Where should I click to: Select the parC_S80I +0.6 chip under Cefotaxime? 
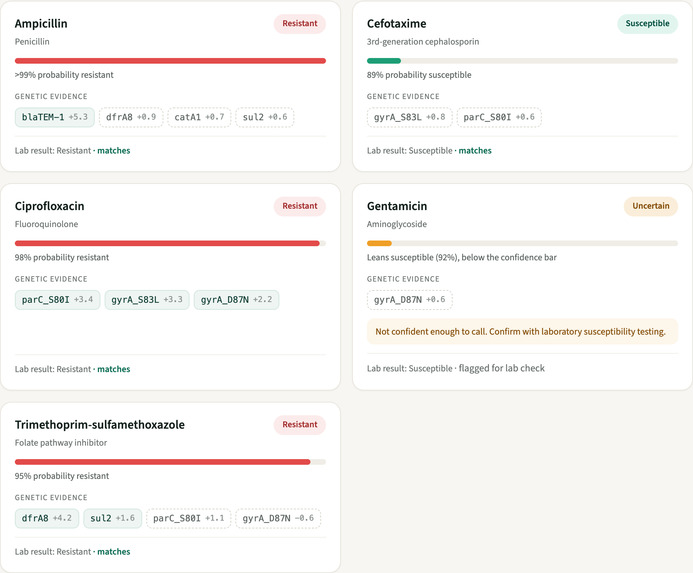pyautogui.click(x=499, y=117)
